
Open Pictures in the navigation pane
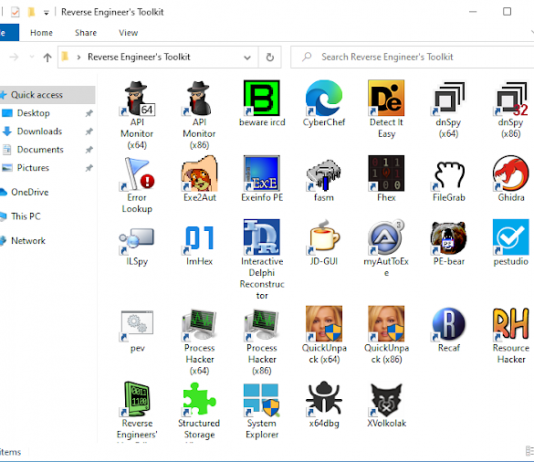(x=33, y=168)
